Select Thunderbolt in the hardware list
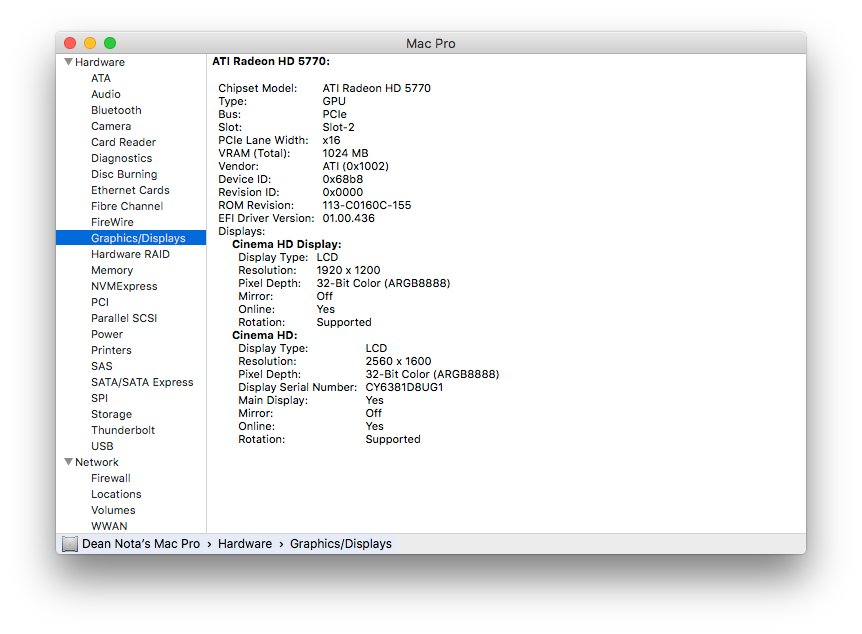The width and height of the screenshot is (862, 634). click(x=123, y=430)
